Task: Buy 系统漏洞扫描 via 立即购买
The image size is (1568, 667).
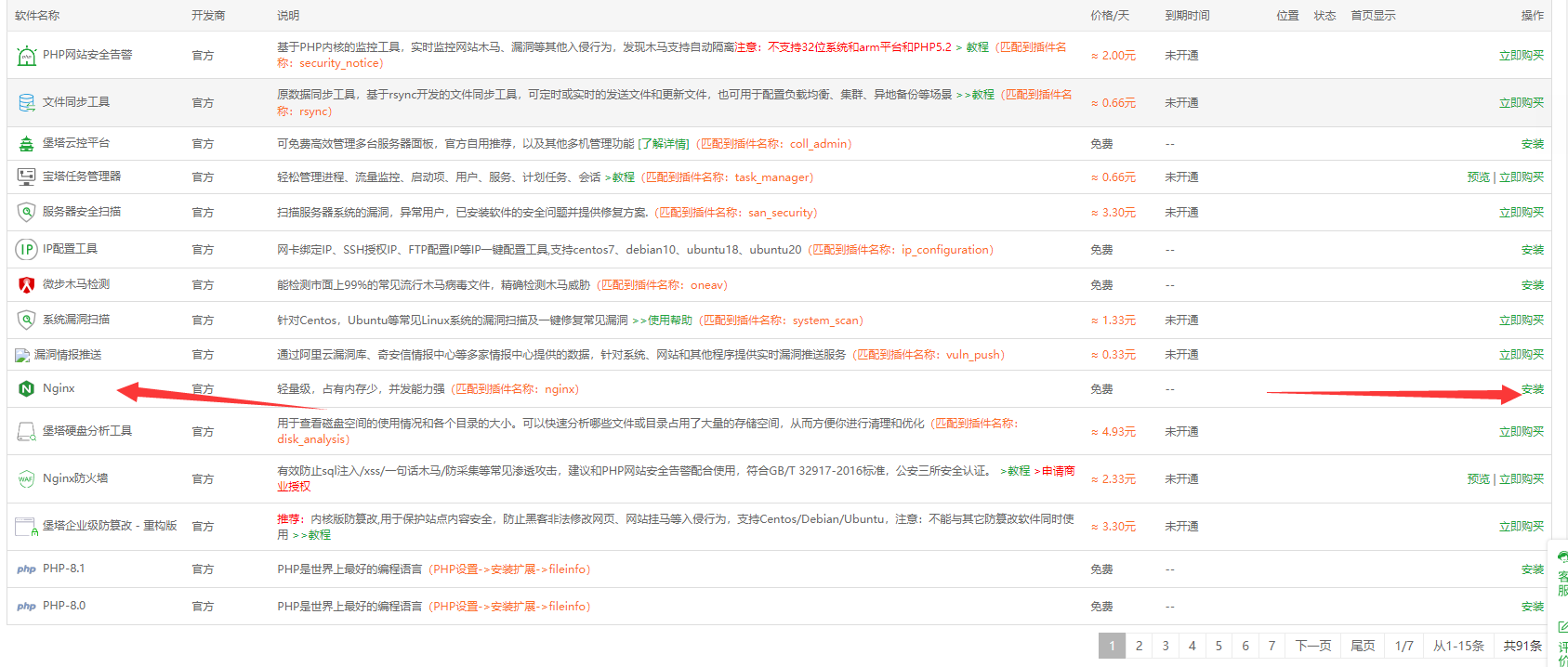Action: click(x=1521, y=320)
